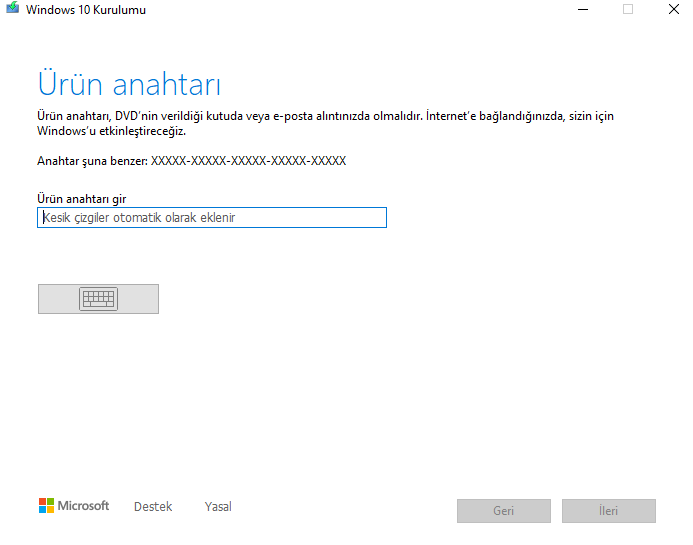Screen dimensions: 693x545
Task: Click the 'Ürün anahtarı gir' label
Action: click(x=82, y=199)
